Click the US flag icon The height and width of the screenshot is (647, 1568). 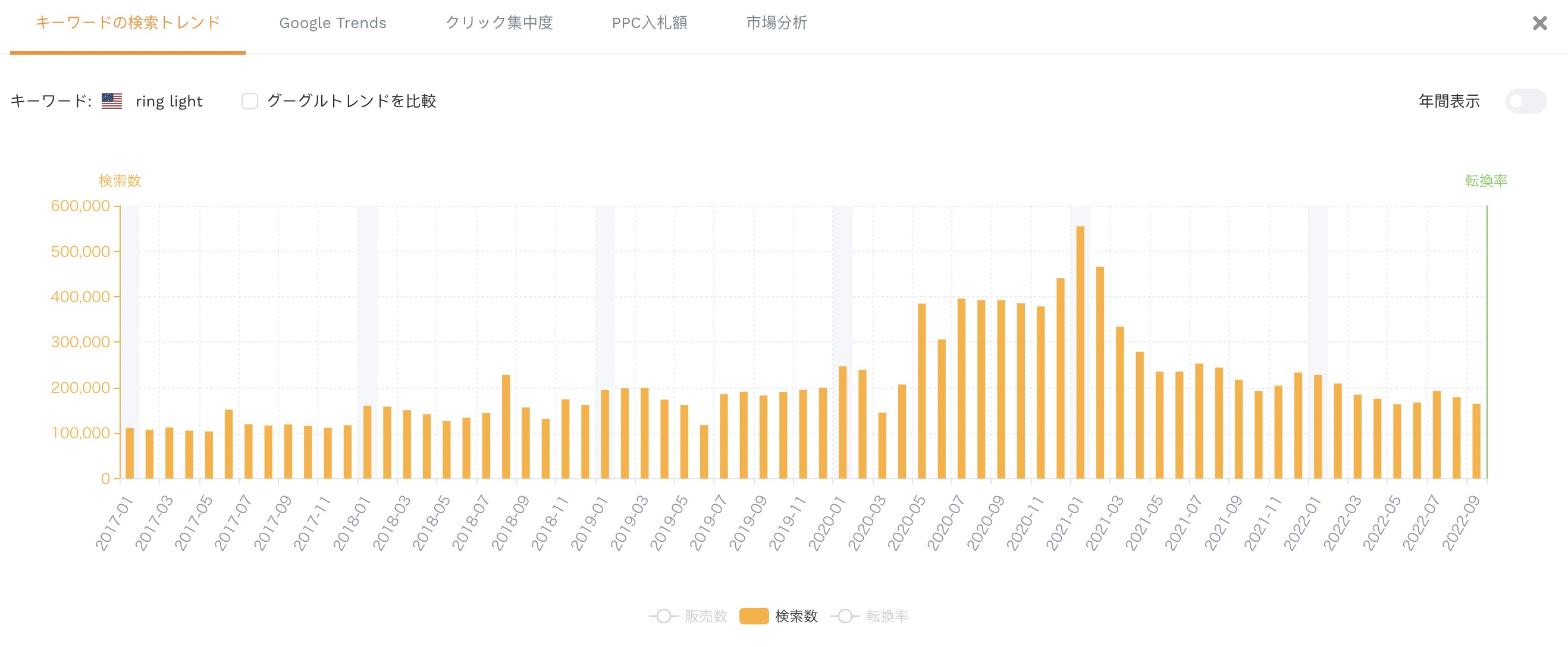[112, 101]
